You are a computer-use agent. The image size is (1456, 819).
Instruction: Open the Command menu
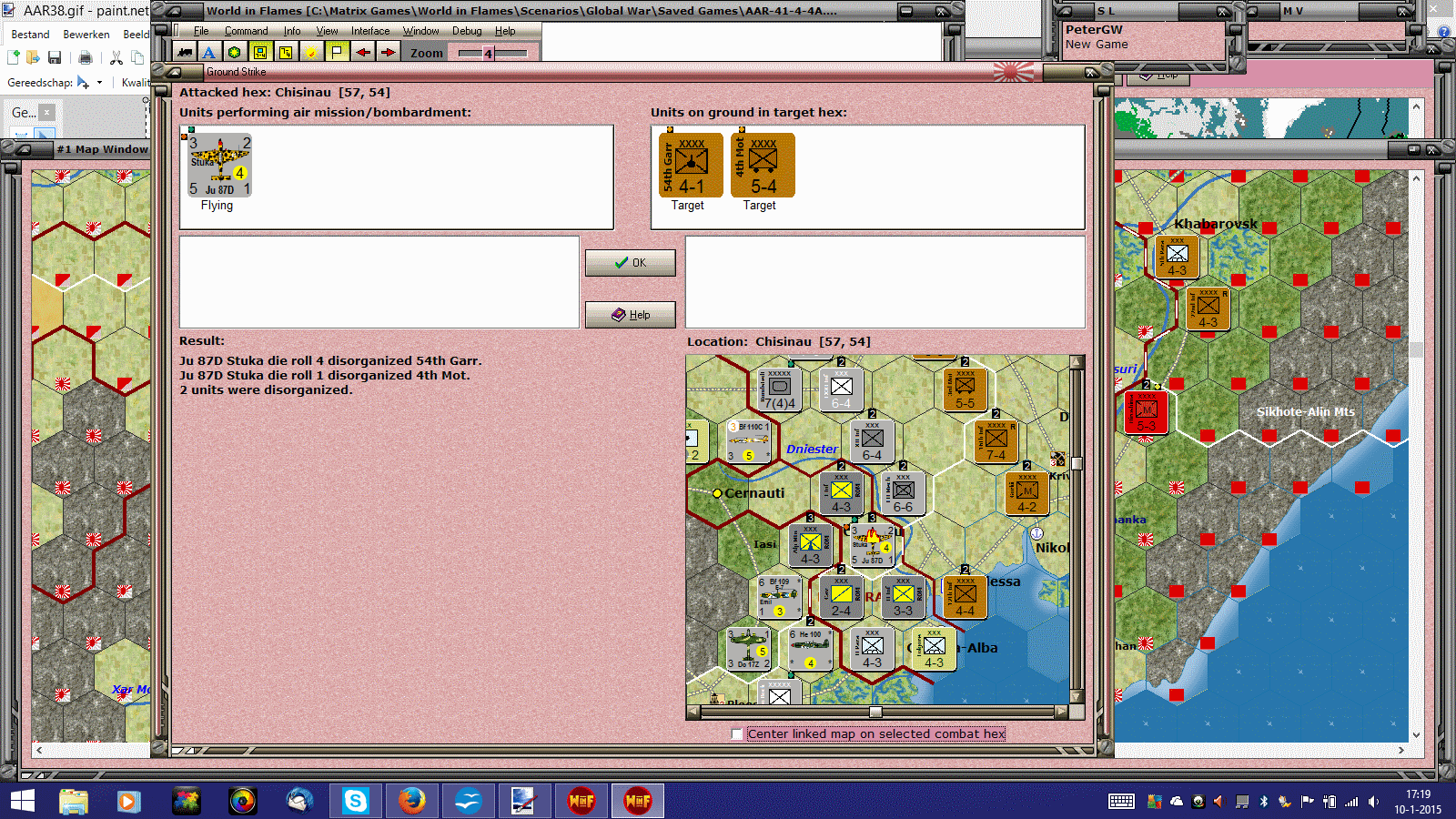(246, 31)
